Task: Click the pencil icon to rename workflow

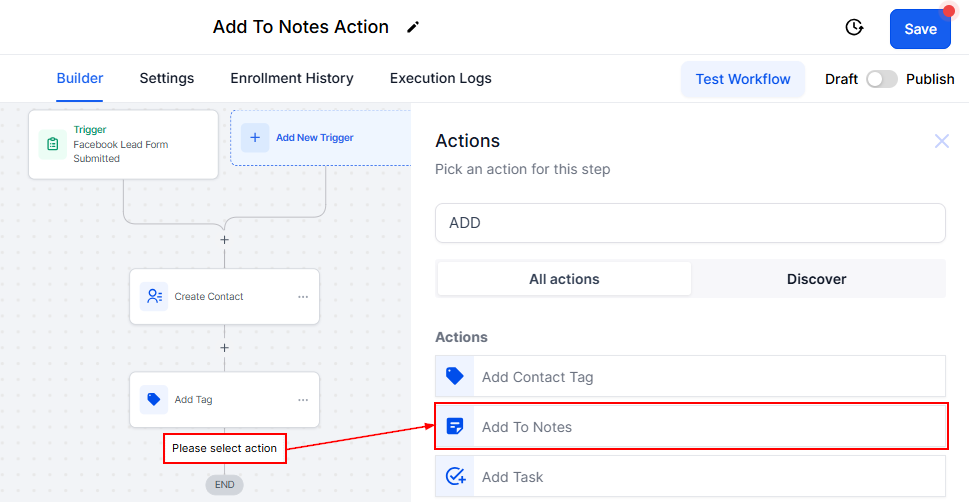Action: tap(413, 28)
